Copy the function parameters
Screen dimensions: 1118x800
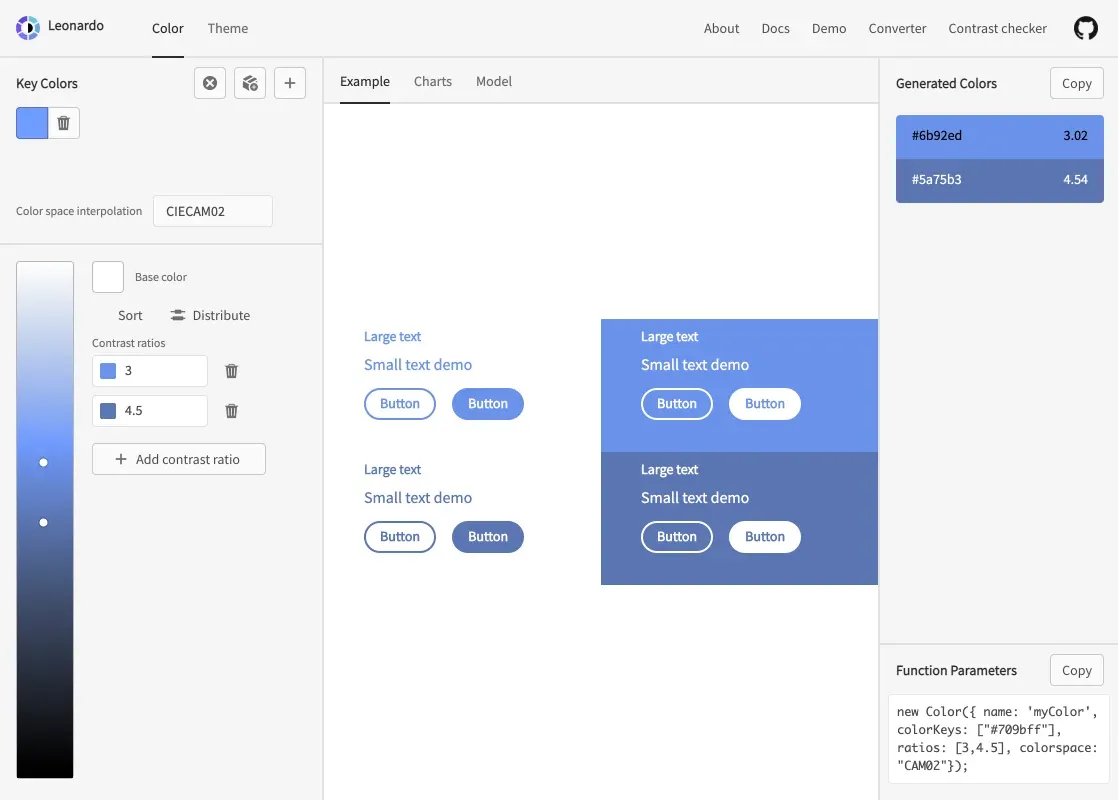pos(1076,670)
